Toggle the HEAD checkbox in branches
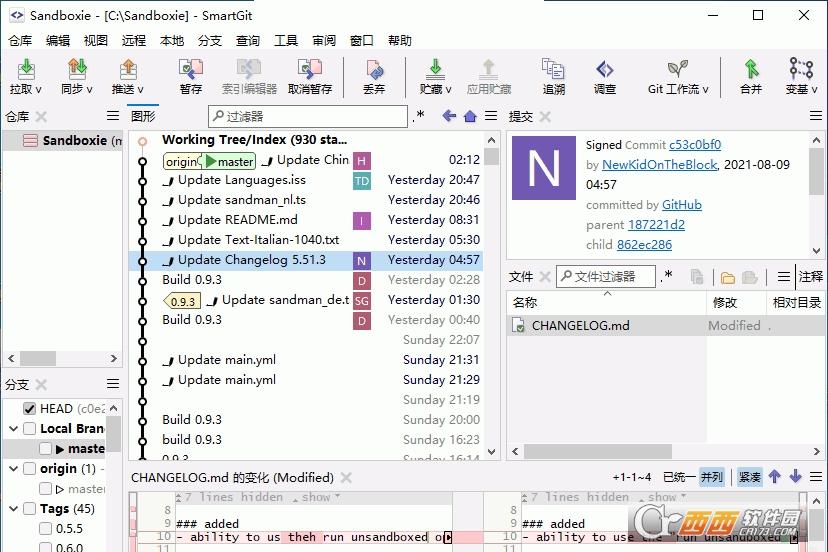The height and width of the screenshot is (552, 828). coord(30,408)
